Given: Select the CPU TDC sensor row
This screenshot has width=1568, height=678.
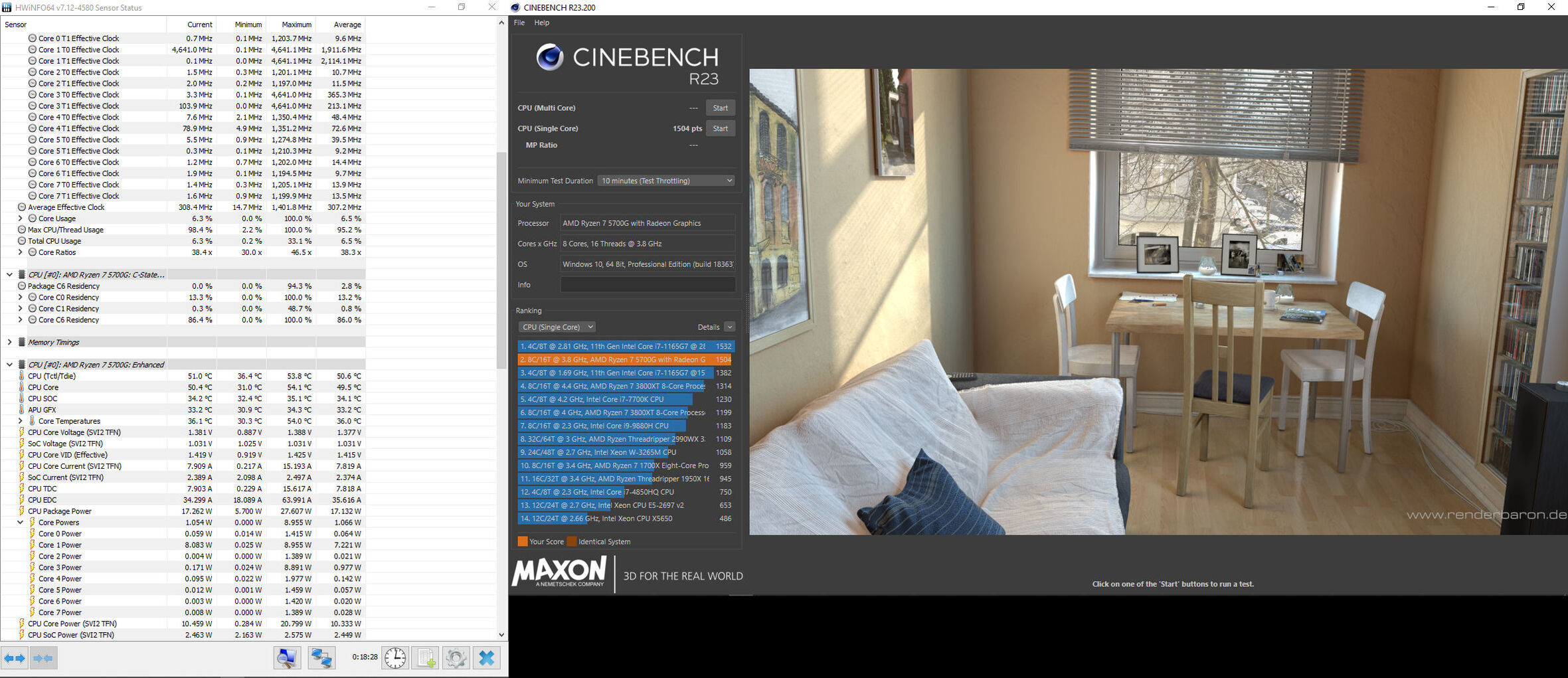Looking at the screenshot, I should tap(183, 489).
